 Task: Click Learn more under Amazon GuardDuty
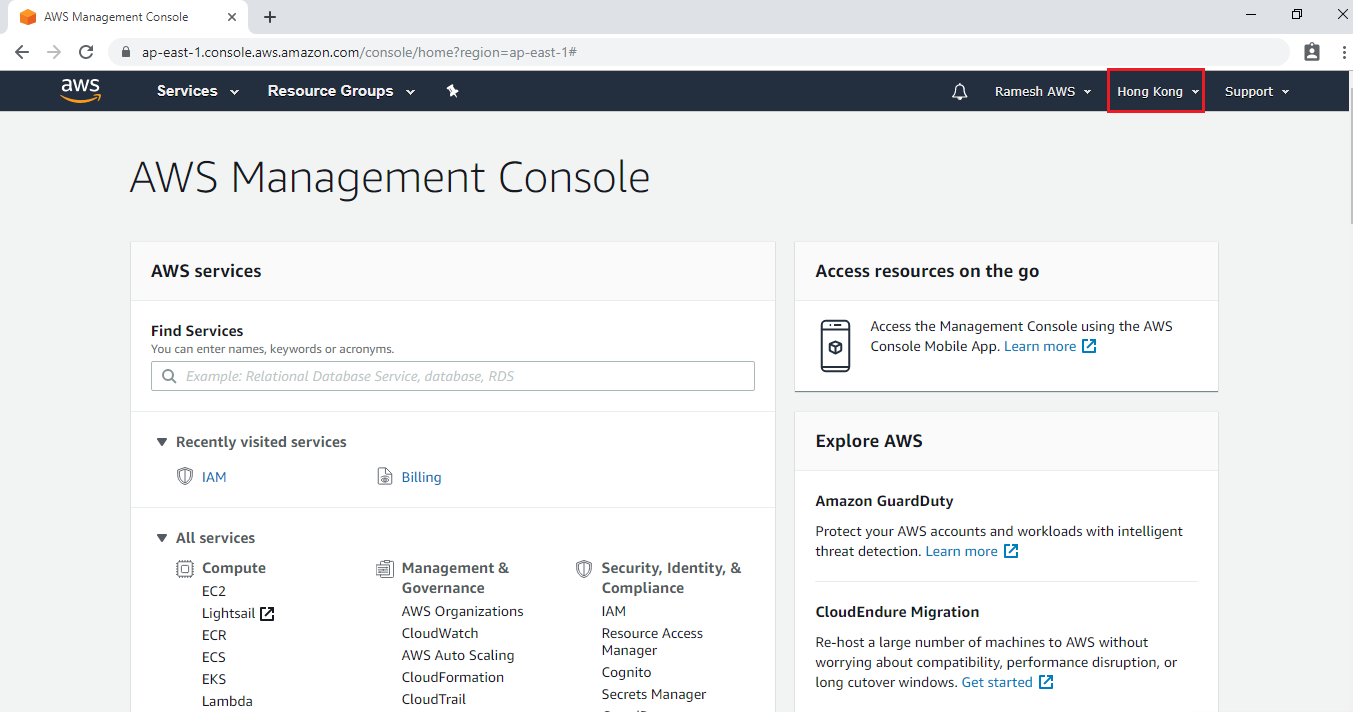pos(962,551)
